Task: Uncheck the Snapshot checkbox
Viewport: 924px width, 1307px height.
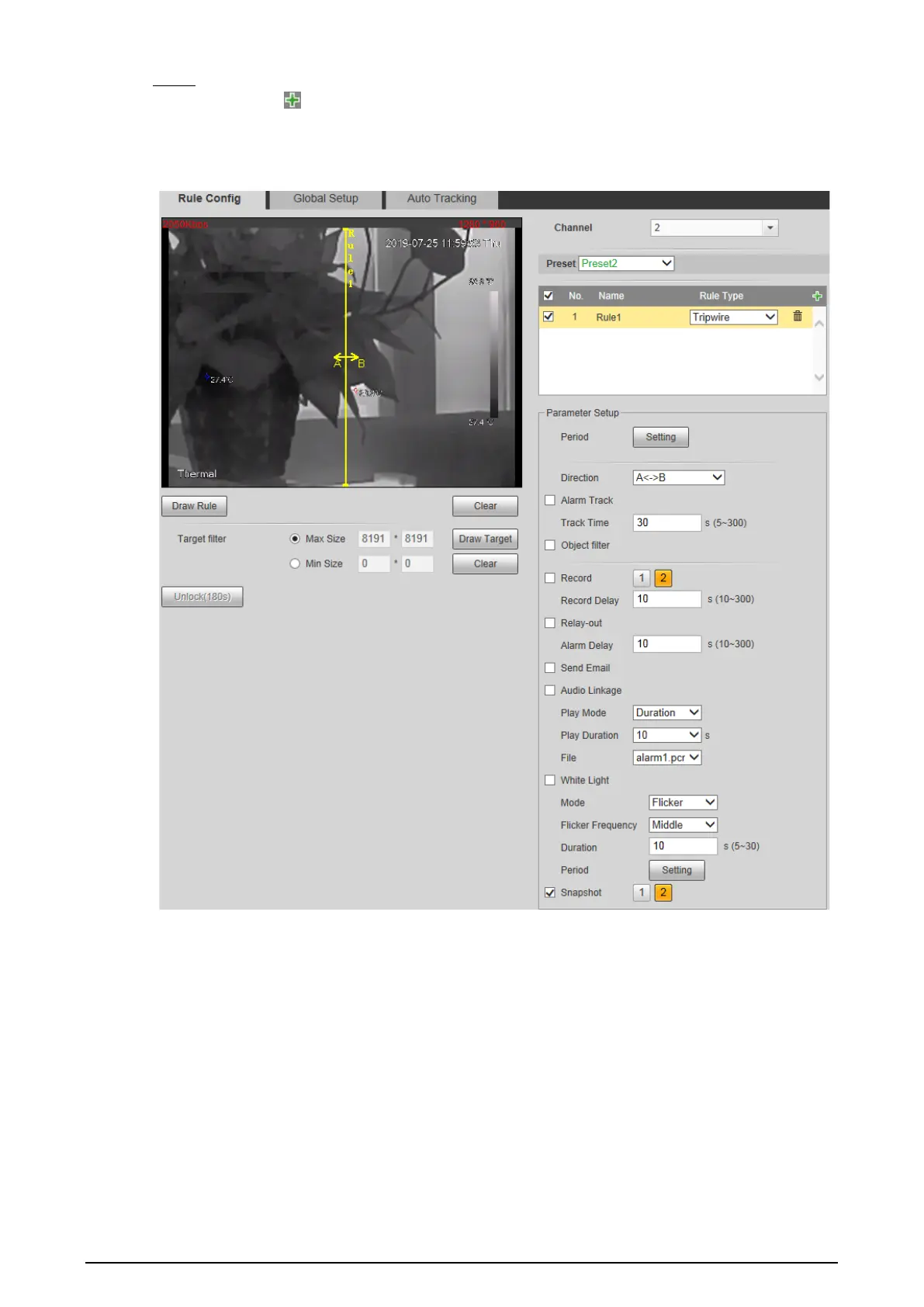Action: pos(550,893)
